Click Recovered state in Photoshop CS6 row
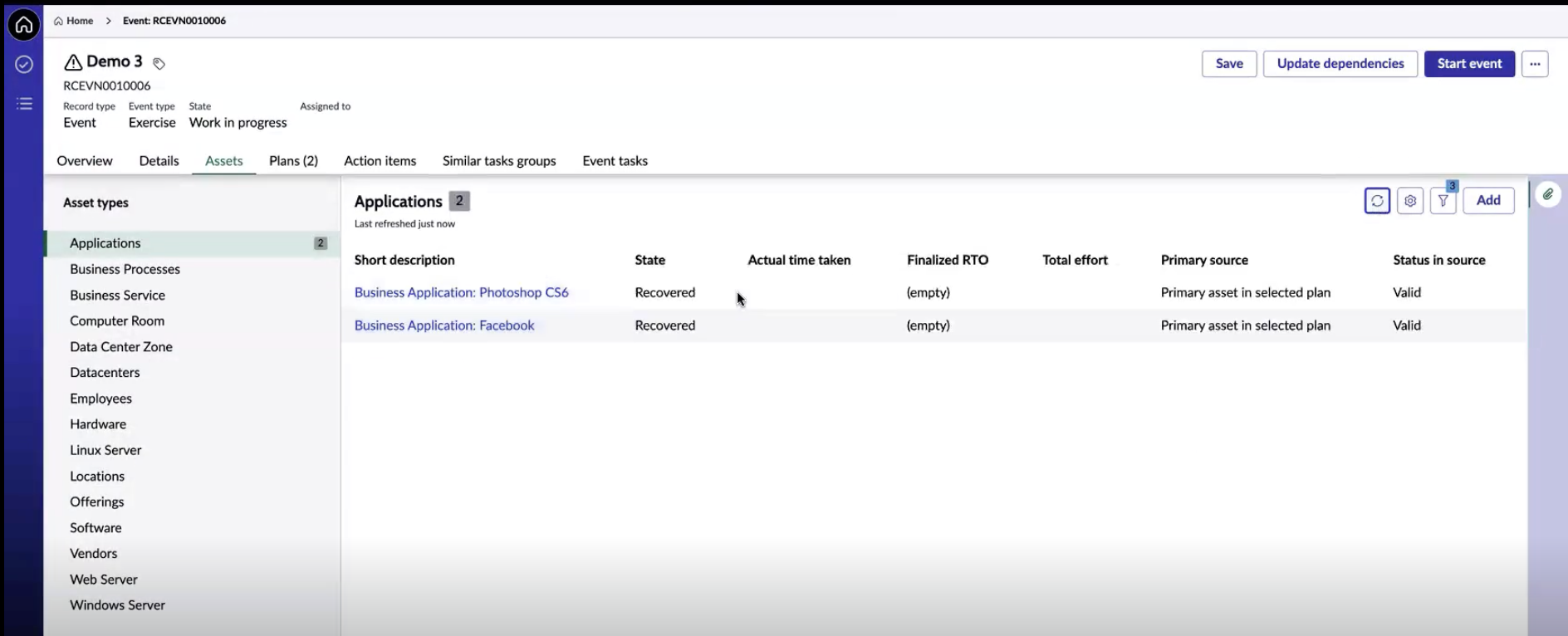1568x636 pixels. tap(664, 292)
